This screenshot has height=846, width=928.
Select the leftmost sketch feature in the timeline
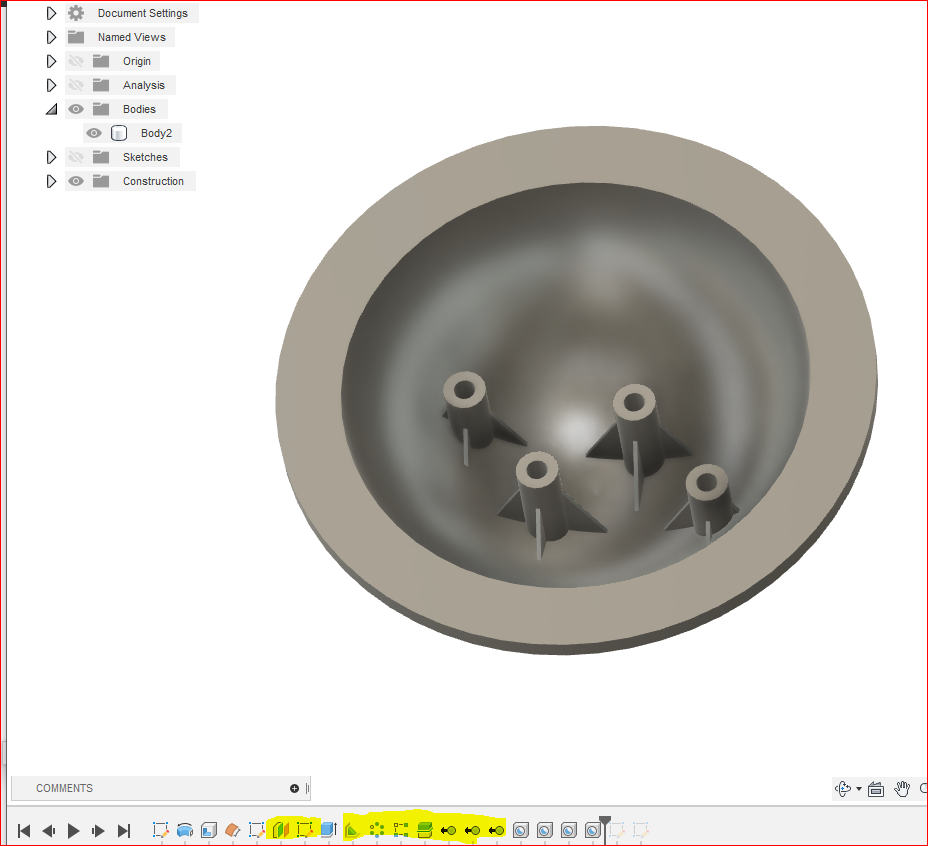(x=160, y=830)
